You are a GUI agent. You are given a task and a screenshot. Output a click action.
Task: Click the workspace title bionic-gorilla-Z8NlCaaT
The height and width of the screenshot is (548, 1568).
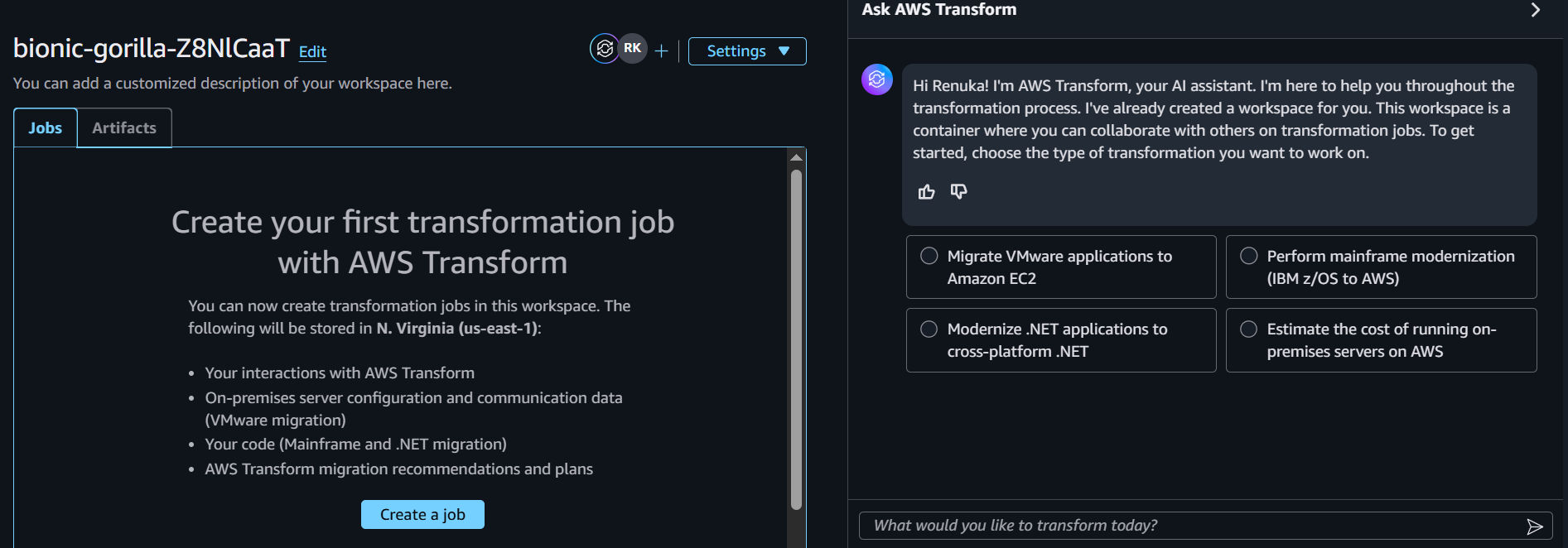(152, 48)
